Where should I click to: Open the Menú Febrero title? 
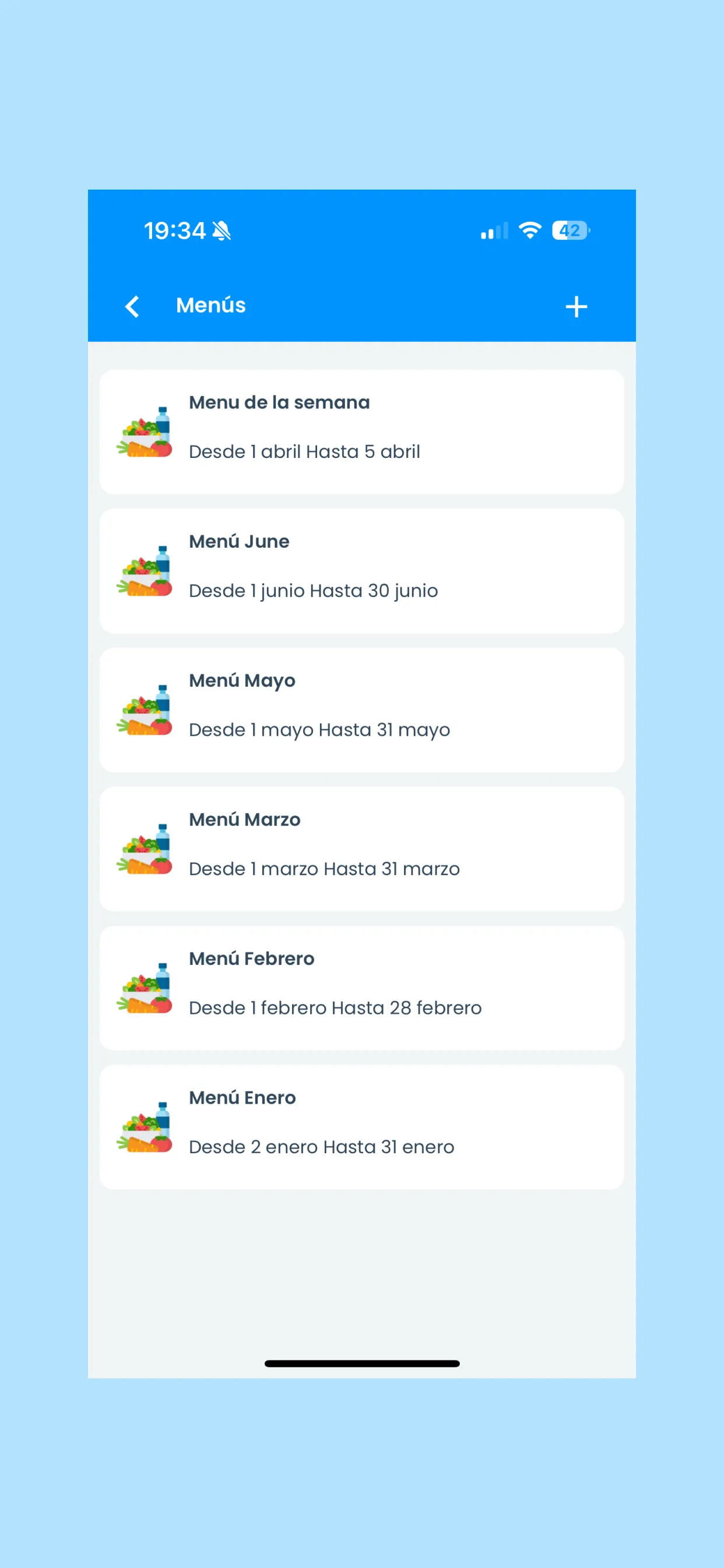coord(251,958)
